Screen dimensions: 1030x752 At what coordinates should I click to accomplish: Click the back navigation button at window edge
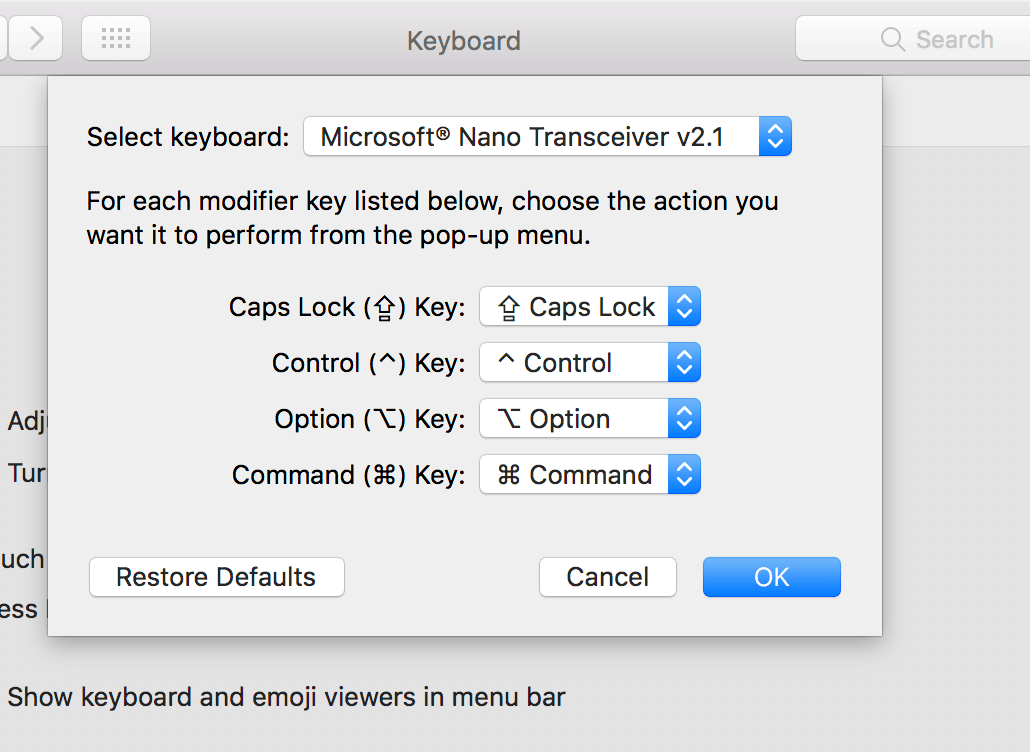(x=3, y=39)
